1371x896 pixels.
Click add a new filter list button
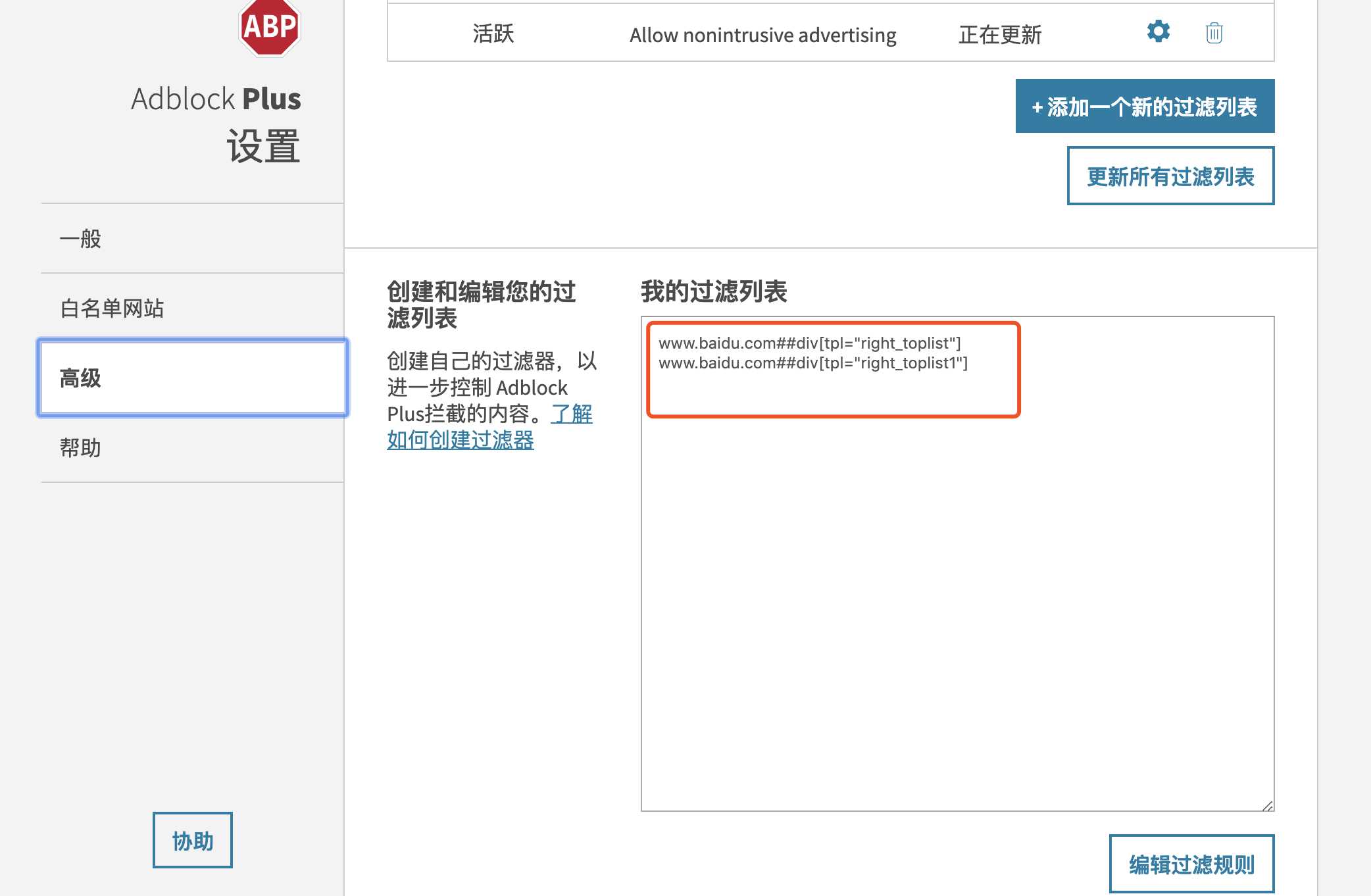coord(1145,106)
